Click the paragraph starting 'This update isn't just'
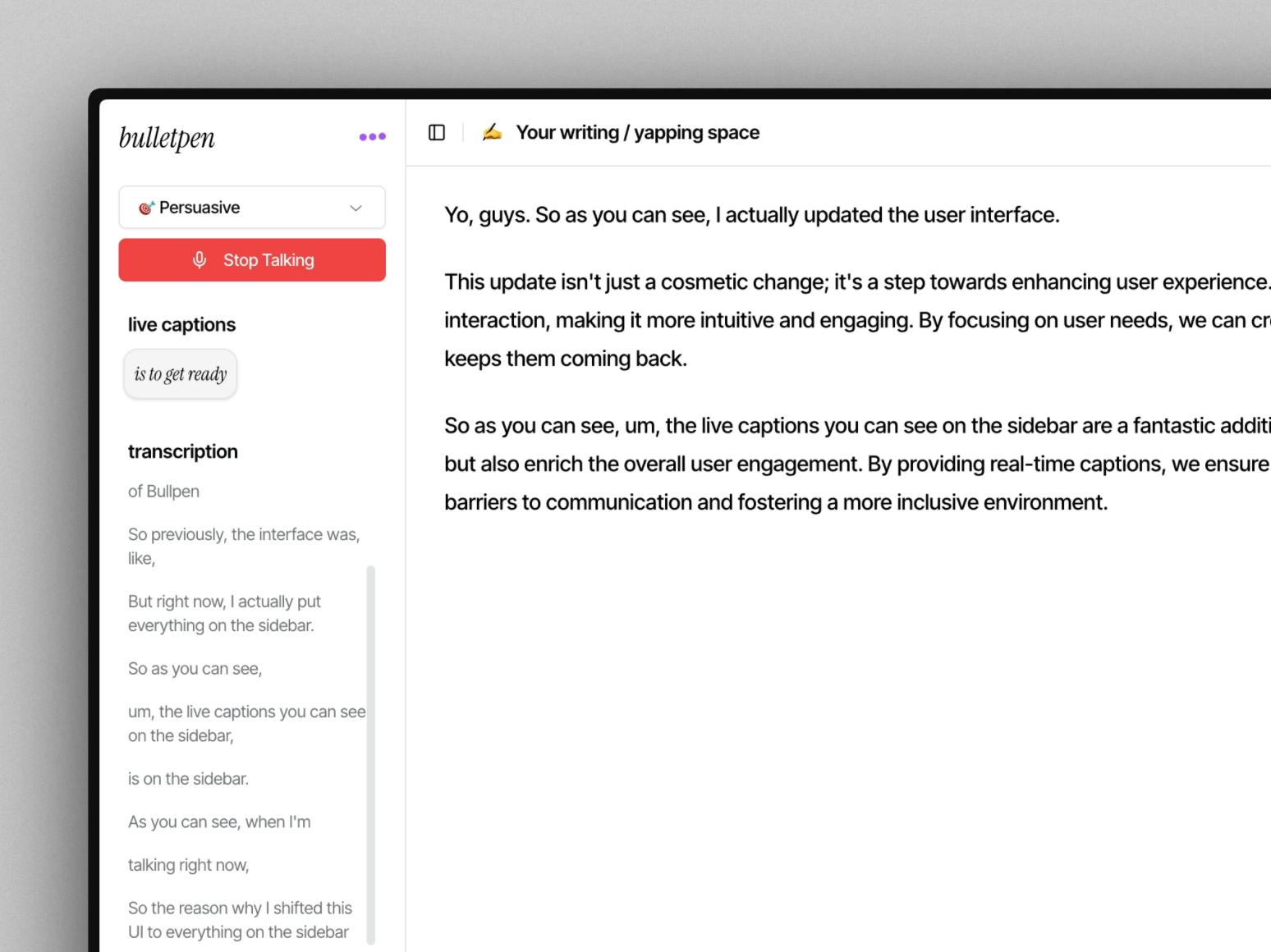 857,320
